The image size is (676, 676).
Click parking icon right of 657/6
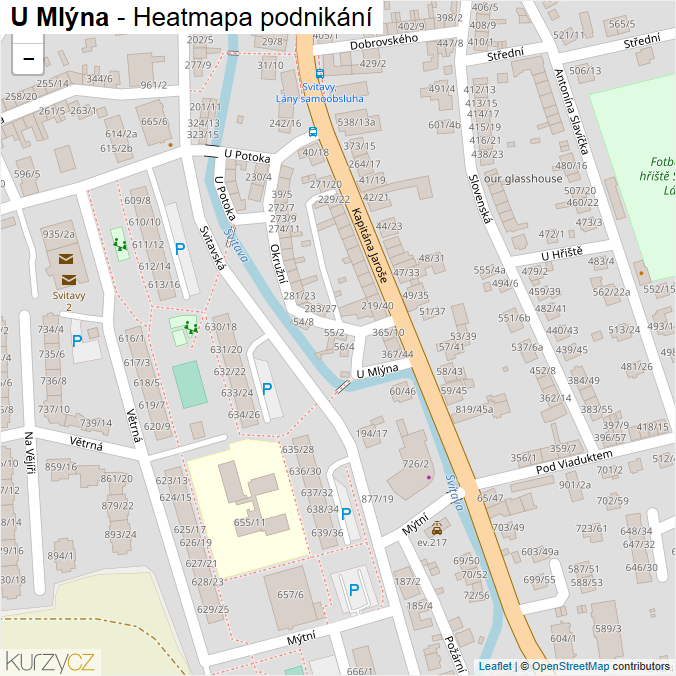pos(354,589)
